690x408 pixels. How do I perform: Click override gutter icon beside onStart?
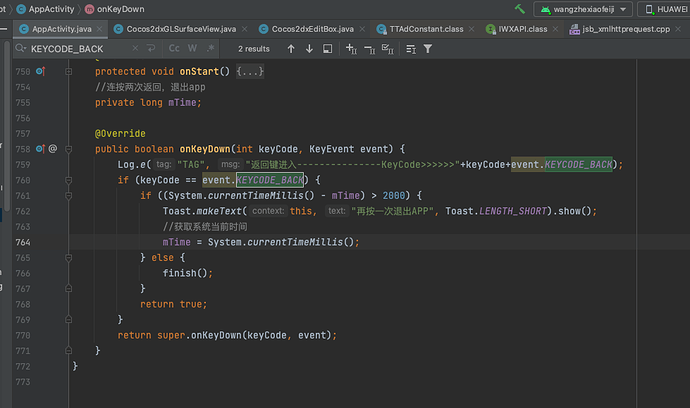coord(40,72)
